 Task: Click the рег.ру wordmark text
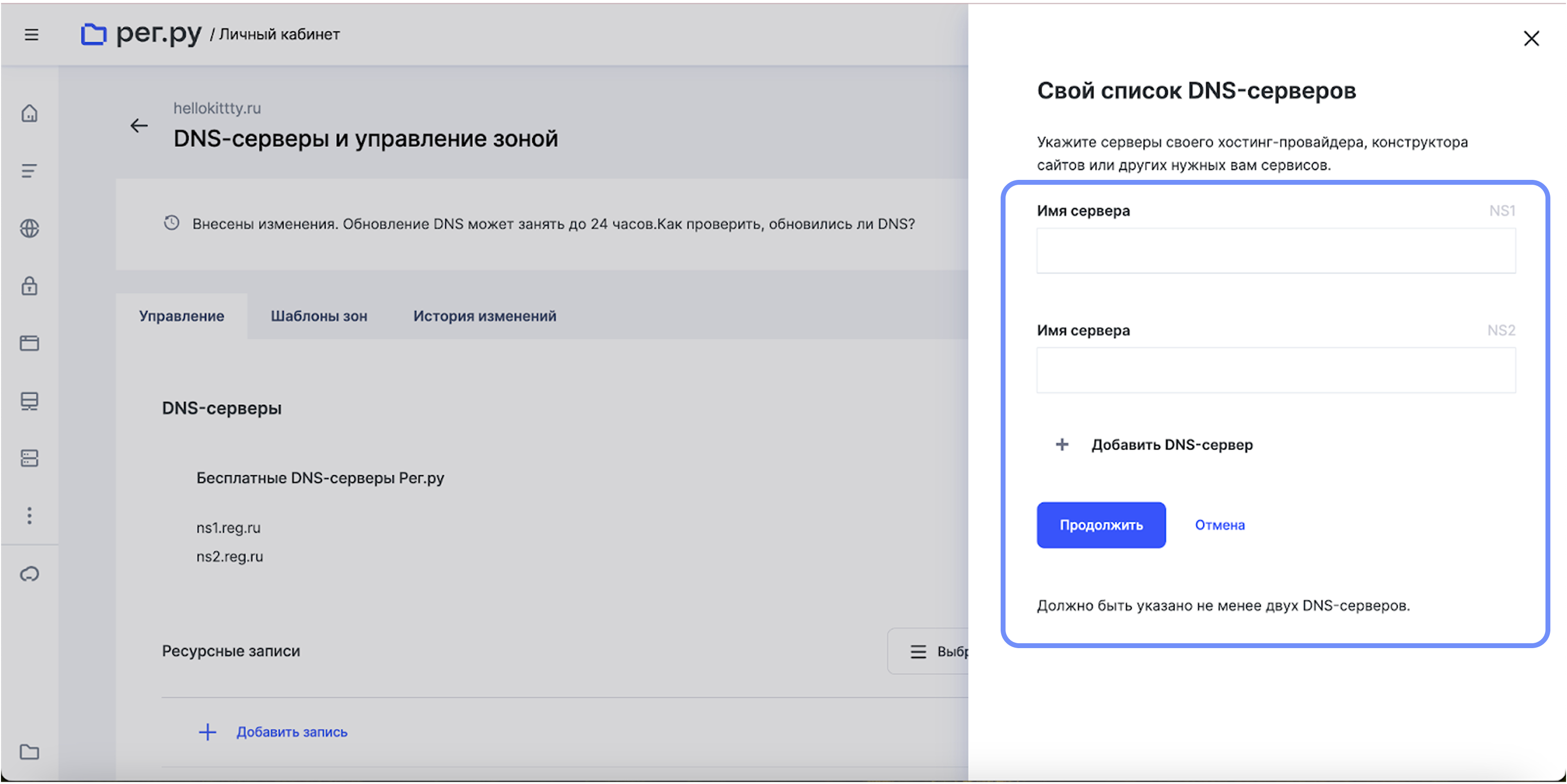[159, 35]
